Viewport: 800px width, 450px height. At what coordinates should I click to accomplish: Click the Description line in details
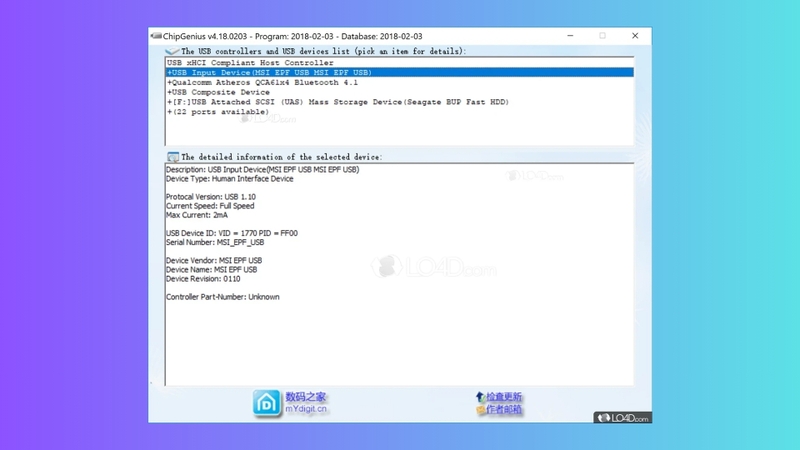pyautogui.click(x=262, y=169)
